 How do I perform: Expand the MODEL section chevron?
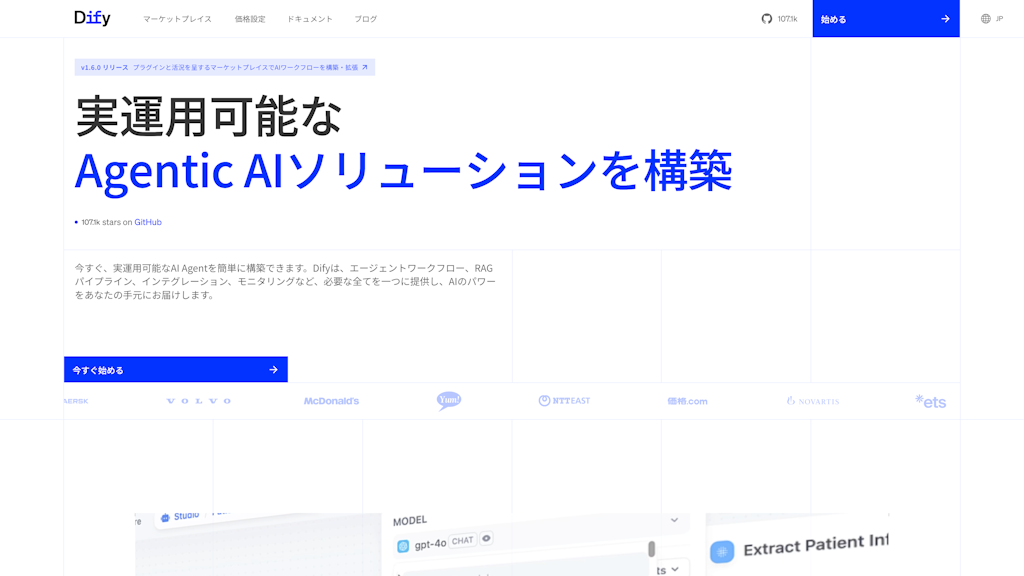point(675,520)
